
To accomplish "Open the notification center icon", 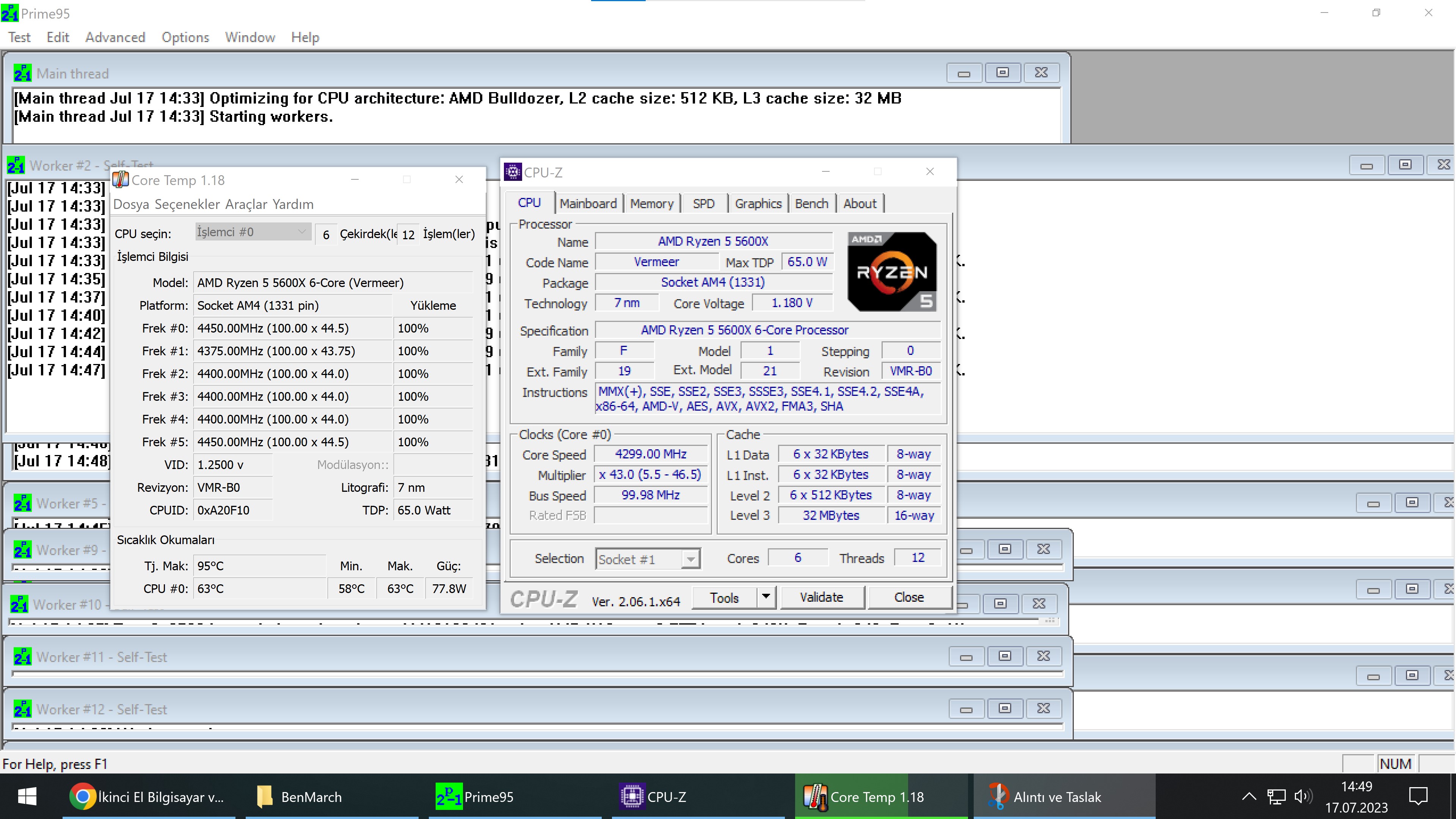I will pos(1418,796).
